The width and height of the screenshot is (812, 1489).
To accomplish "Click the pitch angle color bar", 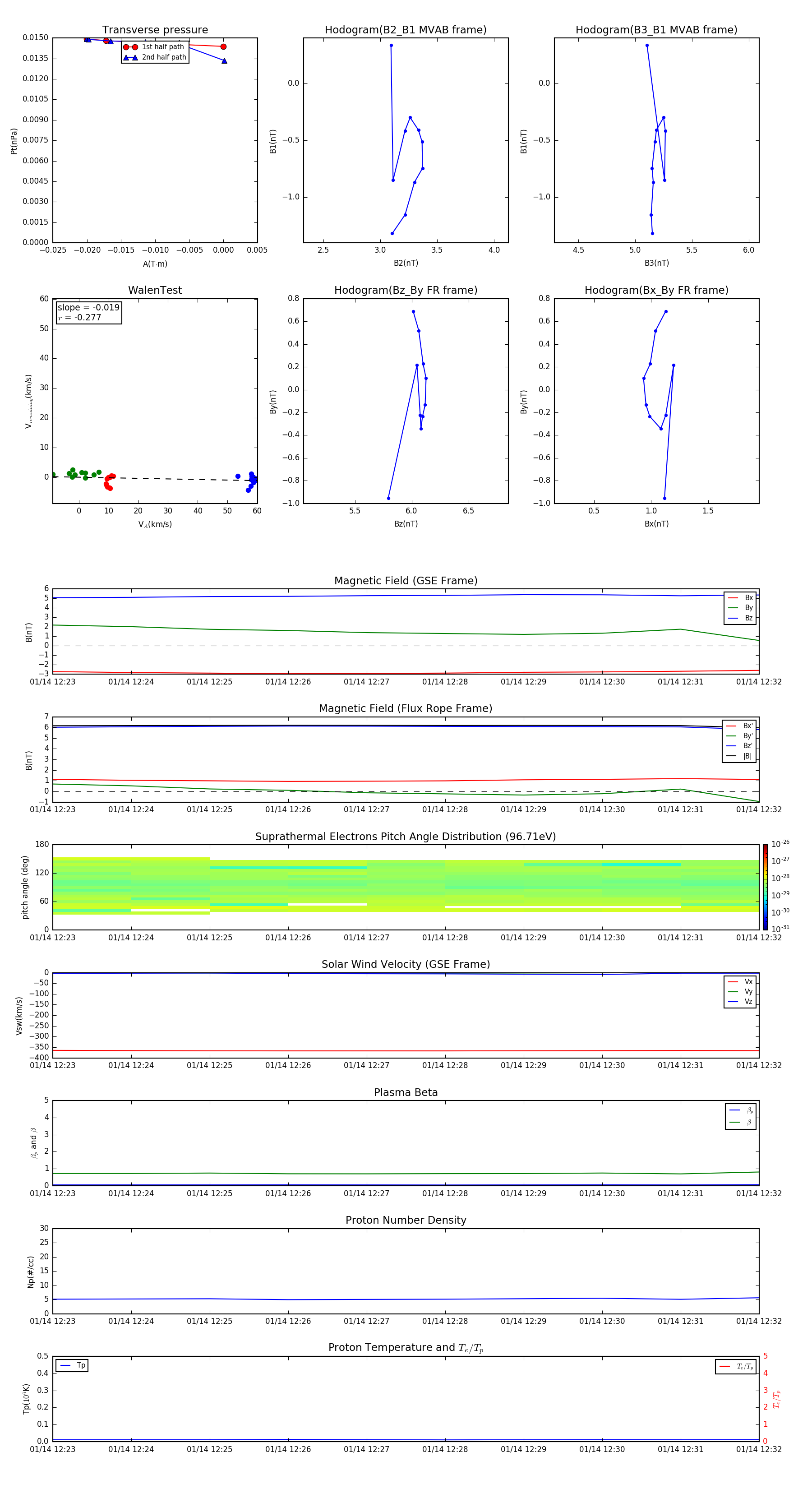I will coord(765,887).
